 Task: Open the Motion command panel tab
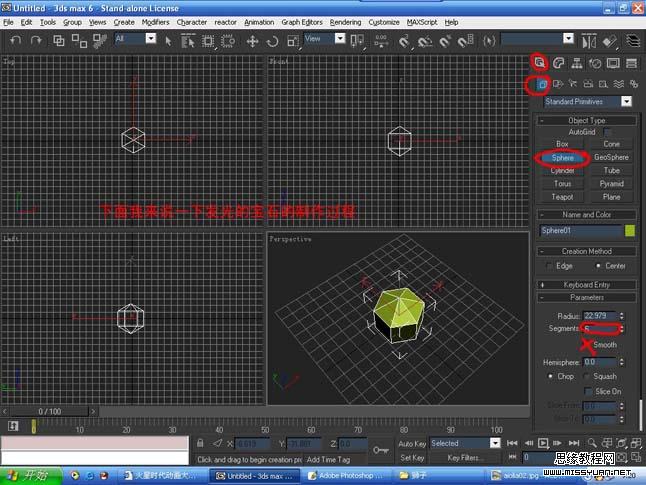click(595, 63)
